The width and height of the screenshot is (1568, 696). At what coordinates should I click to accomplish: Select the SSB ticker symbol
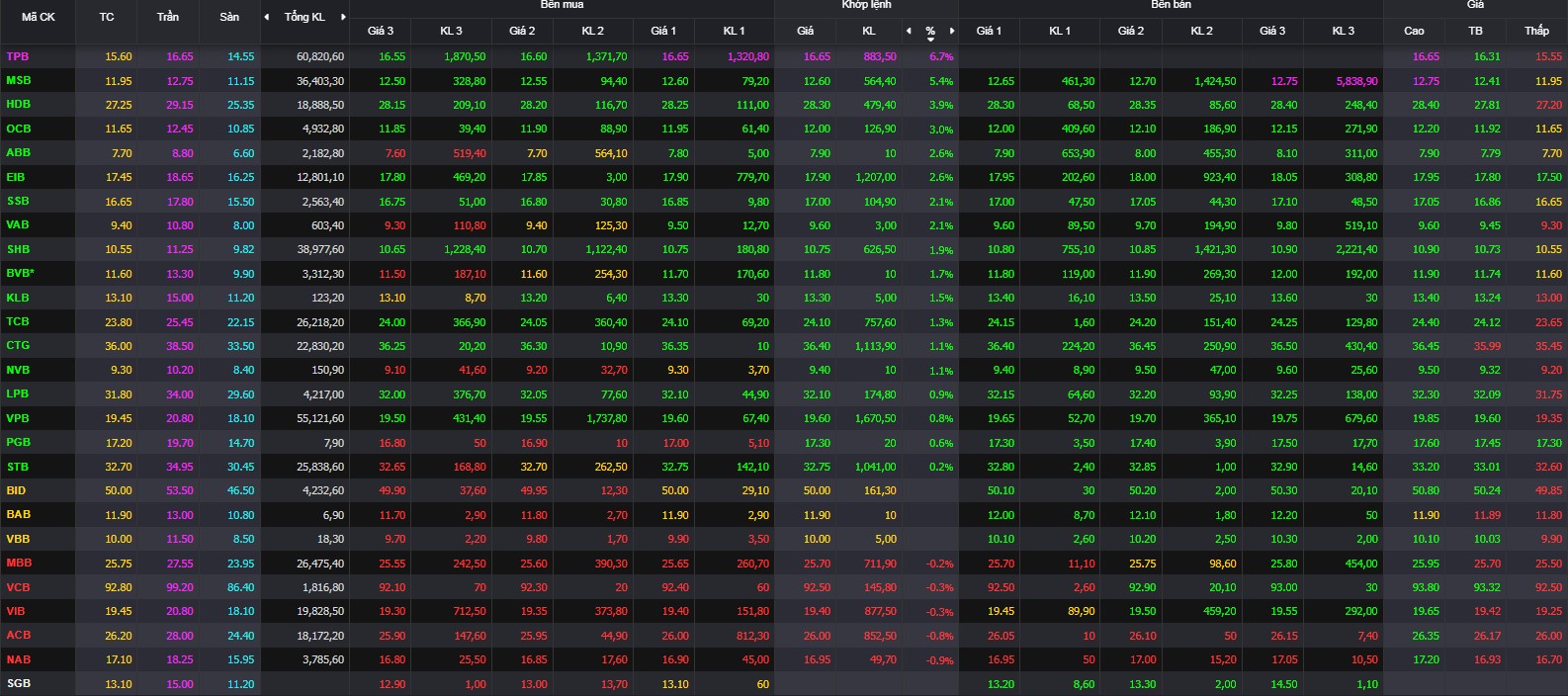[x=18, y=201]
